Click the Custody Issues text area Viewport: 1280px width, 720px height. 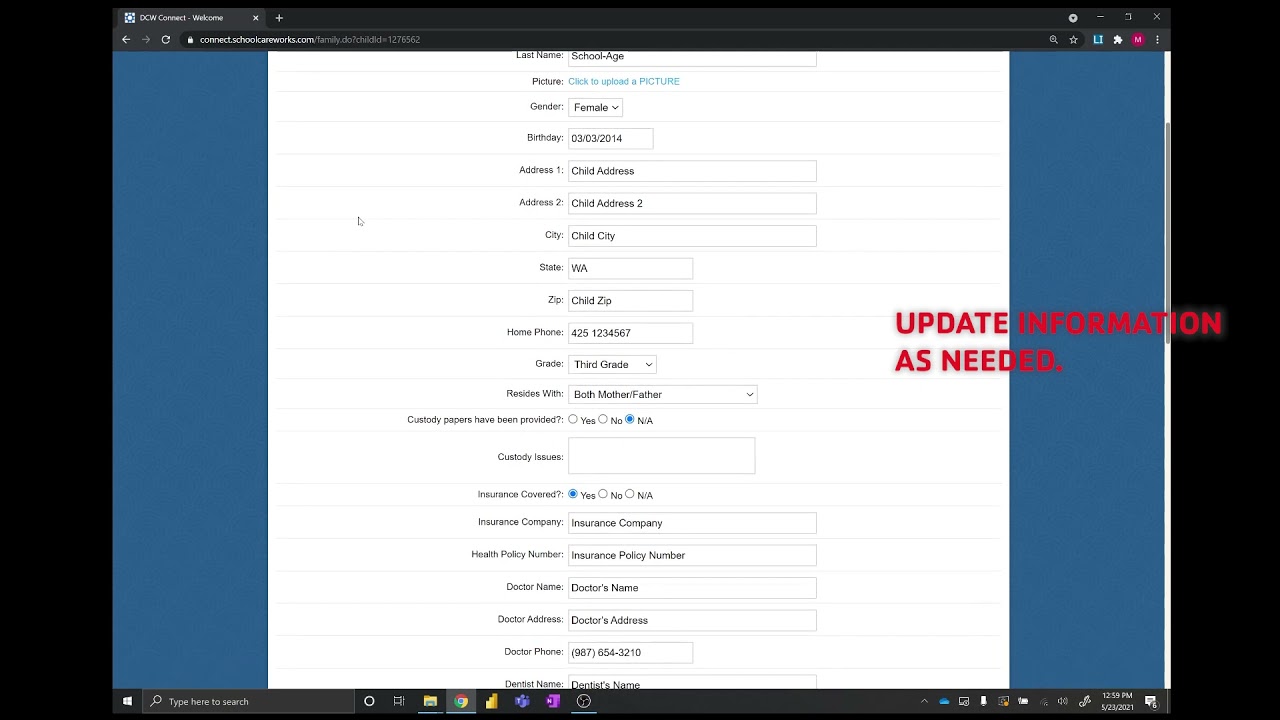[661, 456]
